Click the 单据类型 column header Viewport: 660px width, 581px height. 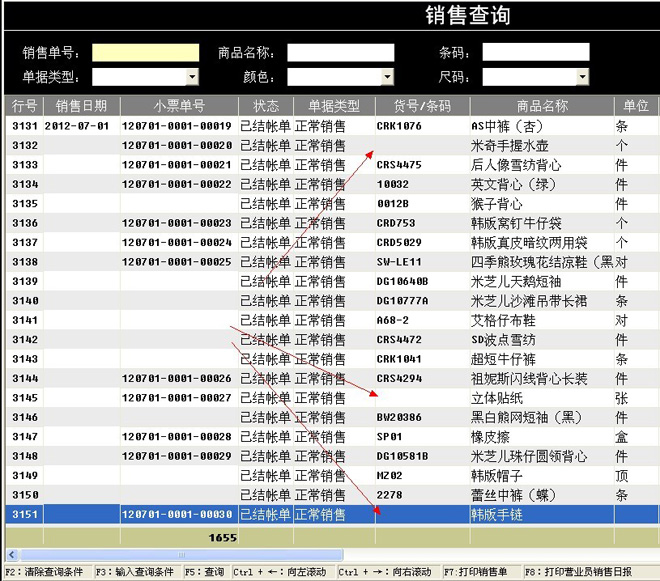(334, 106)
